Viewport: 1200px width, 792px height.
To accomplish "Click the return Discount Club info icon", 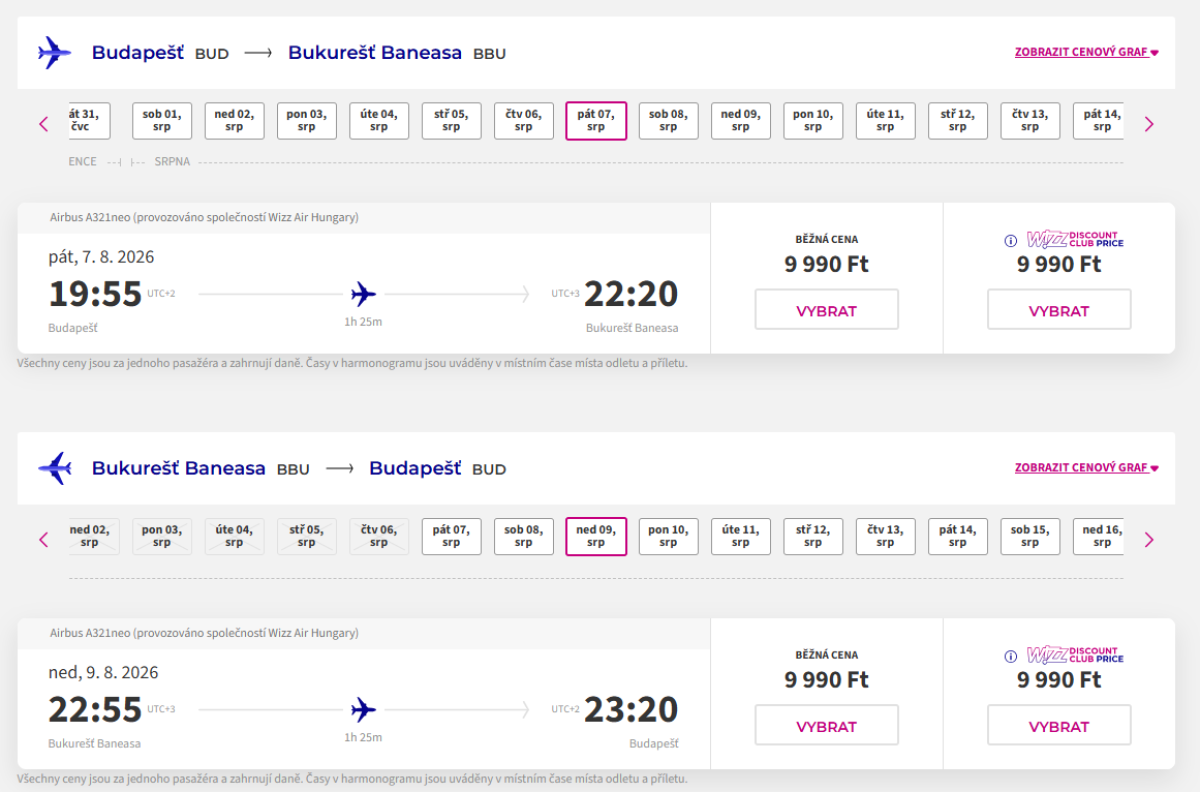I will (x=1010, y=656).
